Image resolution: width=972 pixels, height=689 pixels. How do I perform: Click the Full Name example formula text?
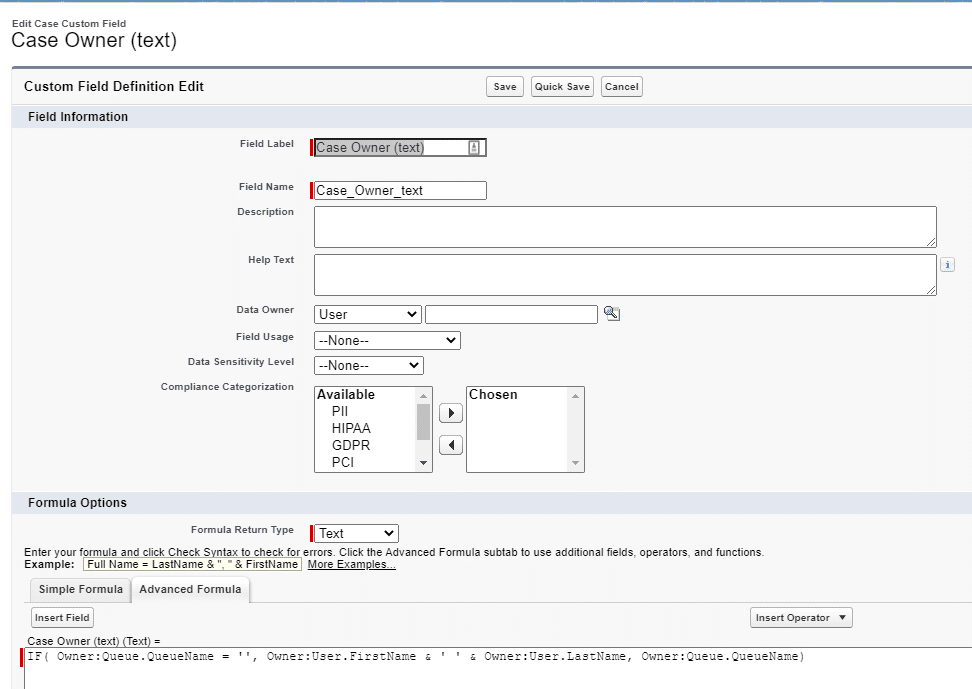coord(192,564)
